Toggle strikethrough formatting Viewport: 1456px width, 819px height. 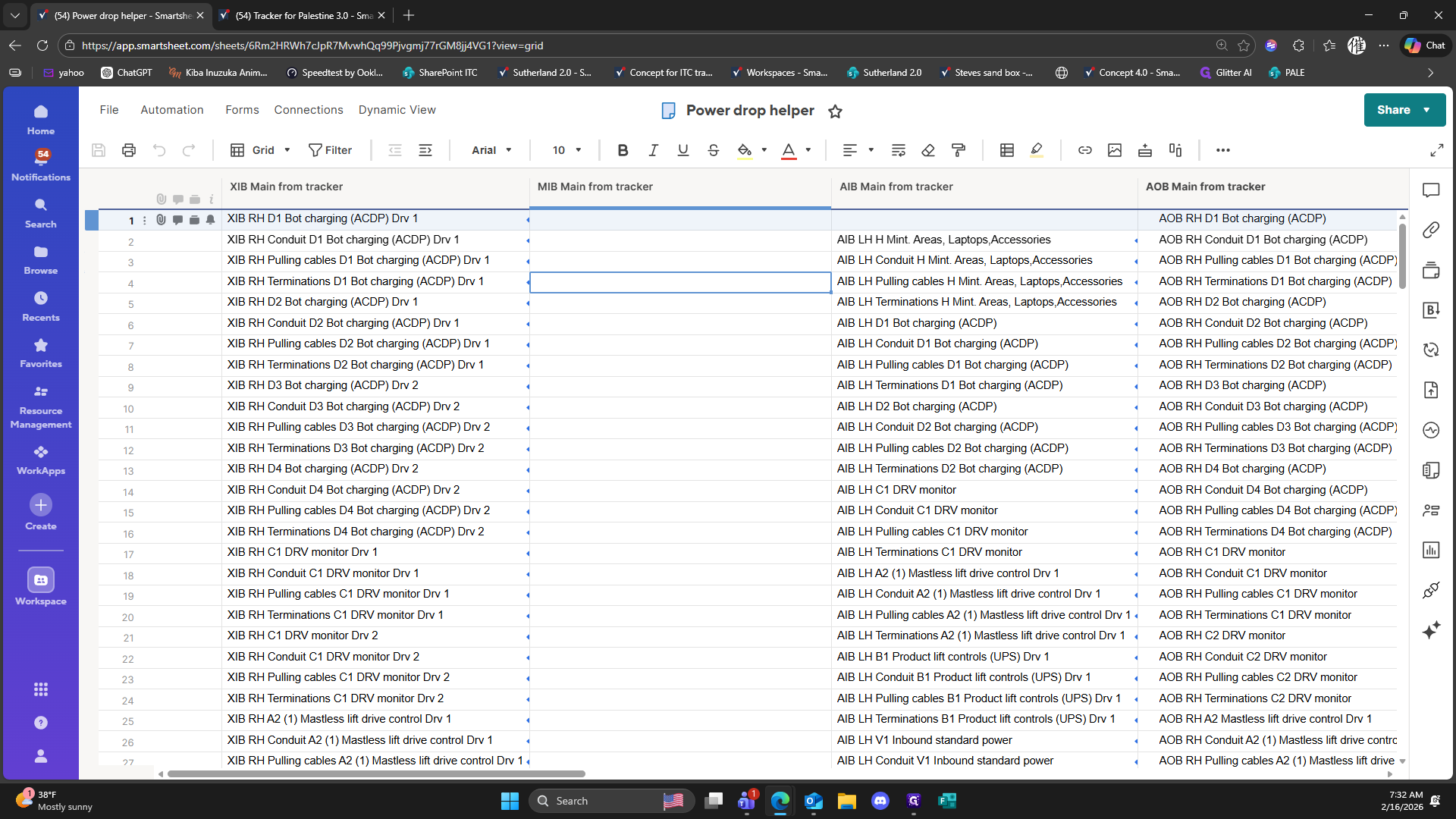coord(713,150)
